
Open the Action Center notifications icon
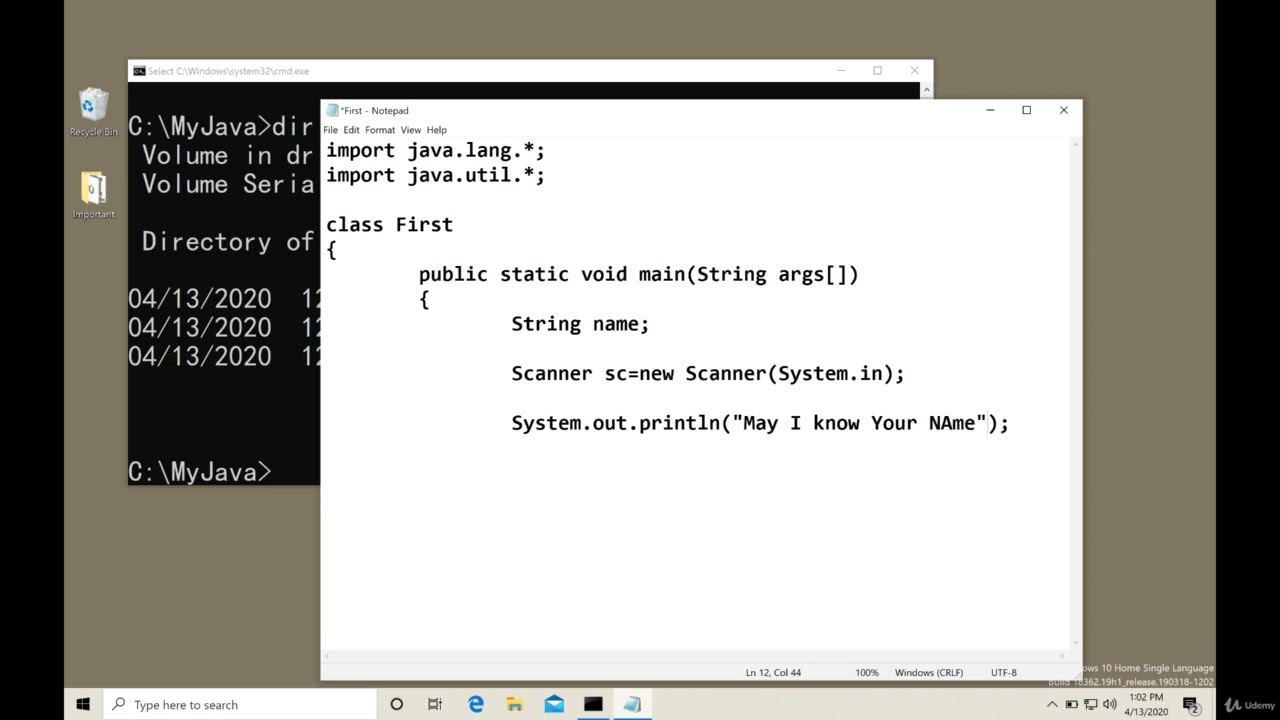pos(1192,705)
